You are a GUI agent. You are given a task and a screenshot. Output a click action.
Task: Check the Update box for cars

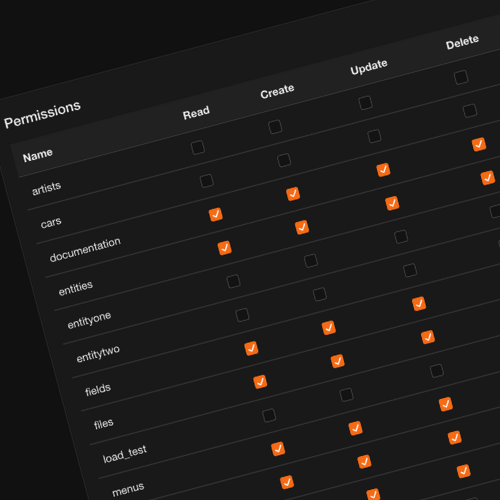coord(374,136)
